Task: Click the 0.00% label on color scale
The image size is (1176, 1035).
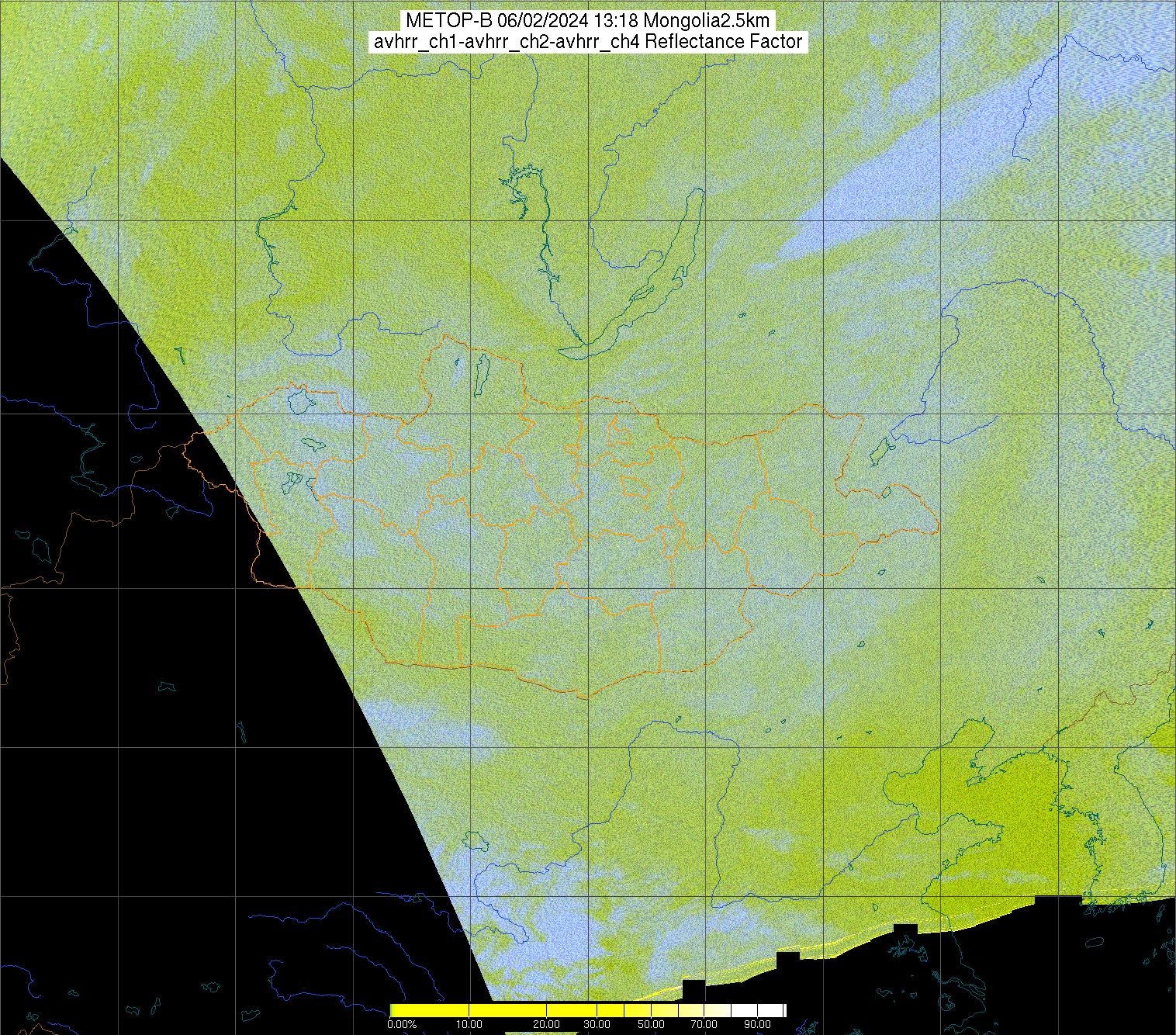Action: [402, 1024]
